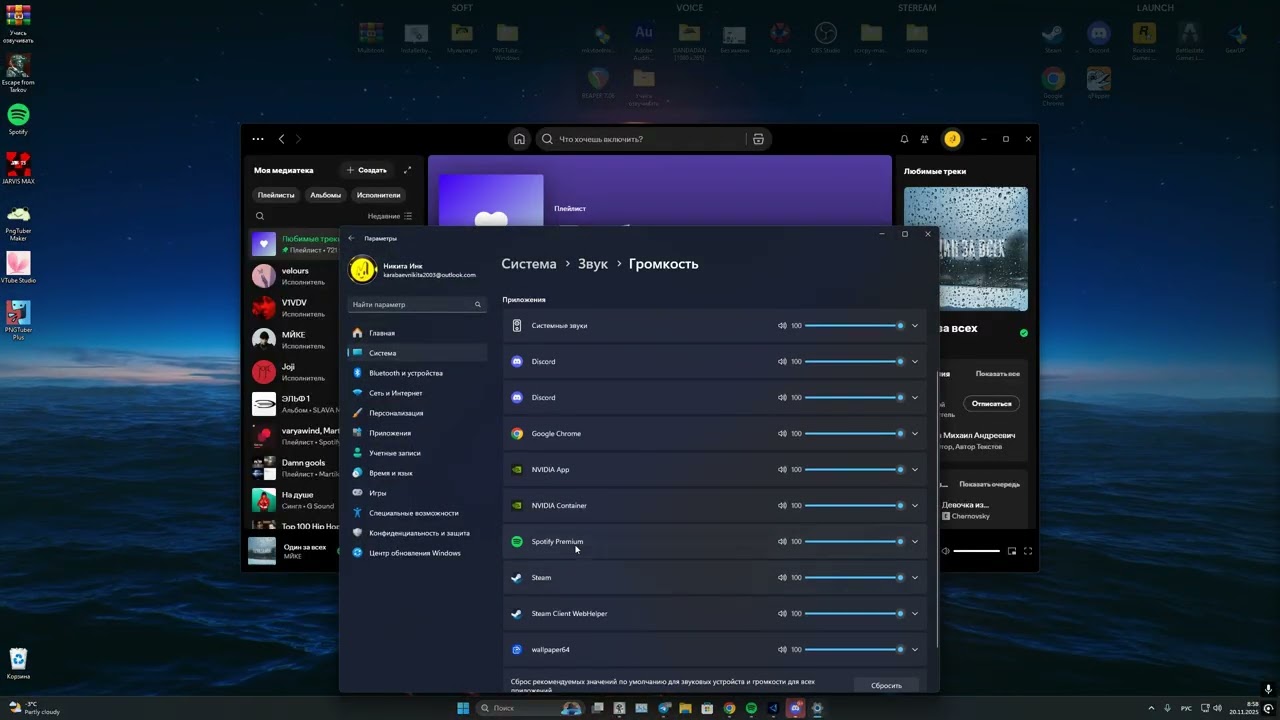1280x720 pixels.
Task: Mute Системные звуки speaker icon
Action: [782, 326]
